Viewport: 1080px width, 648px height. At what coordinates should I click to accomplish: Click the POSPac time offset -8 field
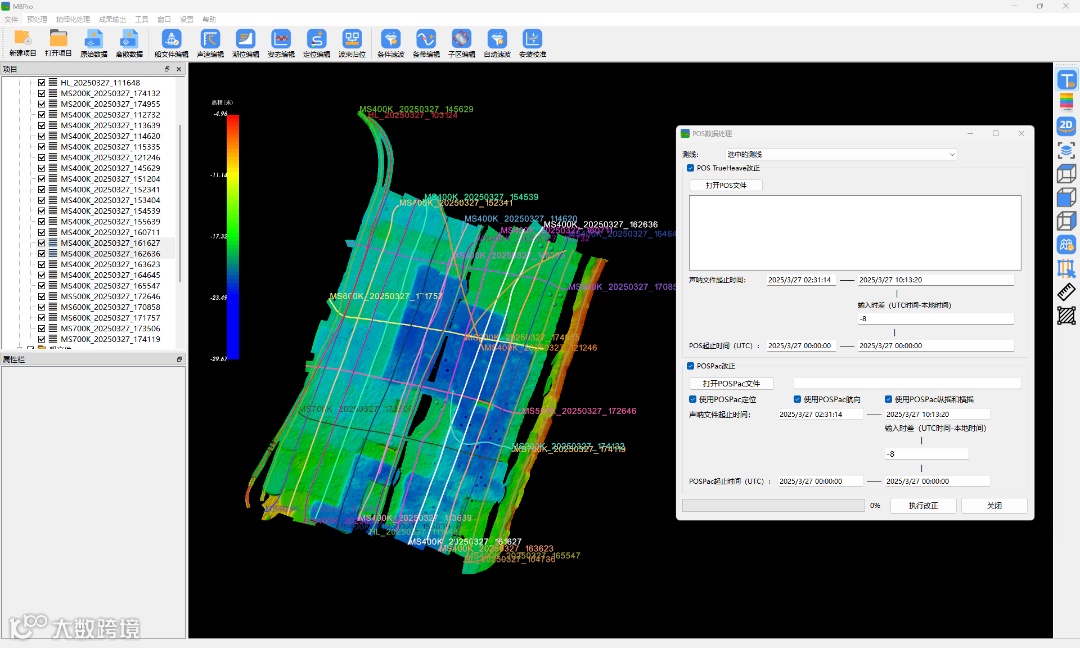coord(926,454)
